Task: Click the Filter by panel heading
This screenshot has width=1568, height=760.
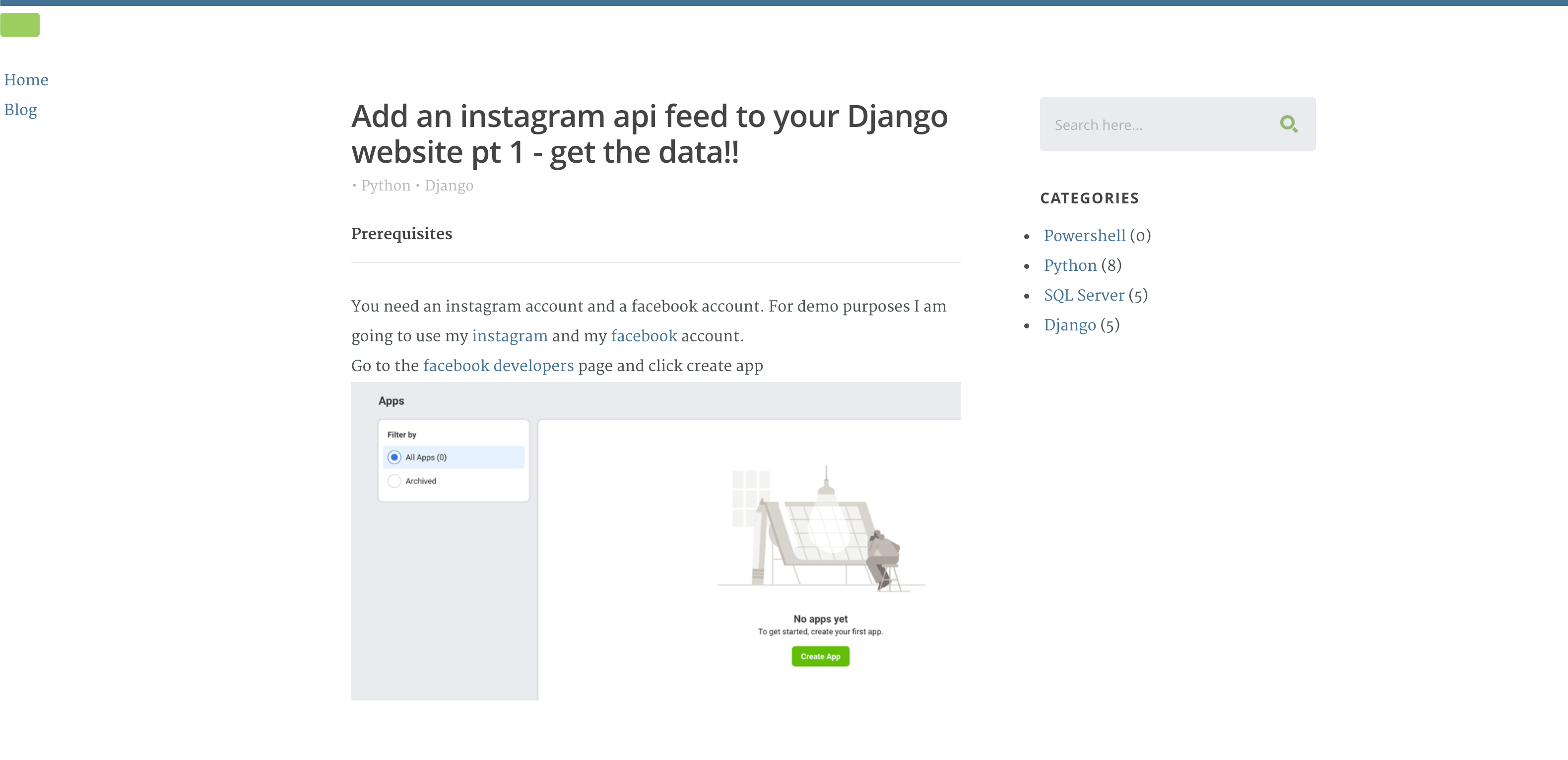Action: 402,435
